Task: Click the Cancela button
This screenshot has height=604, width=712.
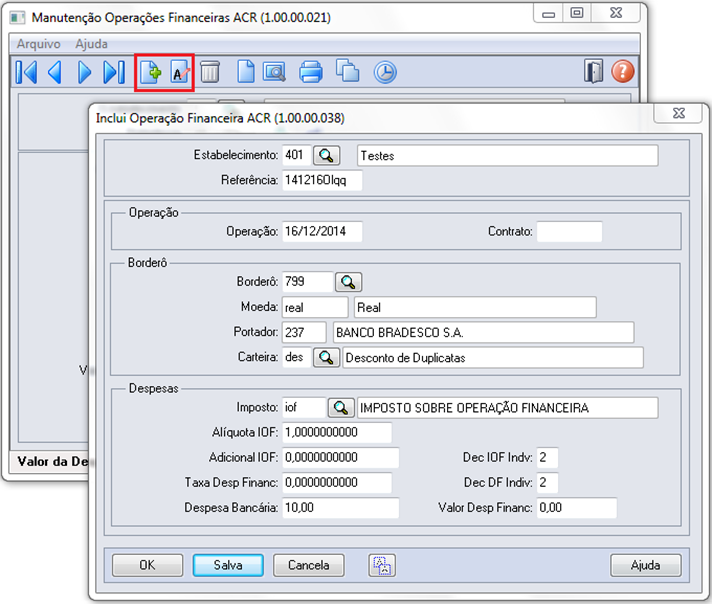Action: [309, 565]
